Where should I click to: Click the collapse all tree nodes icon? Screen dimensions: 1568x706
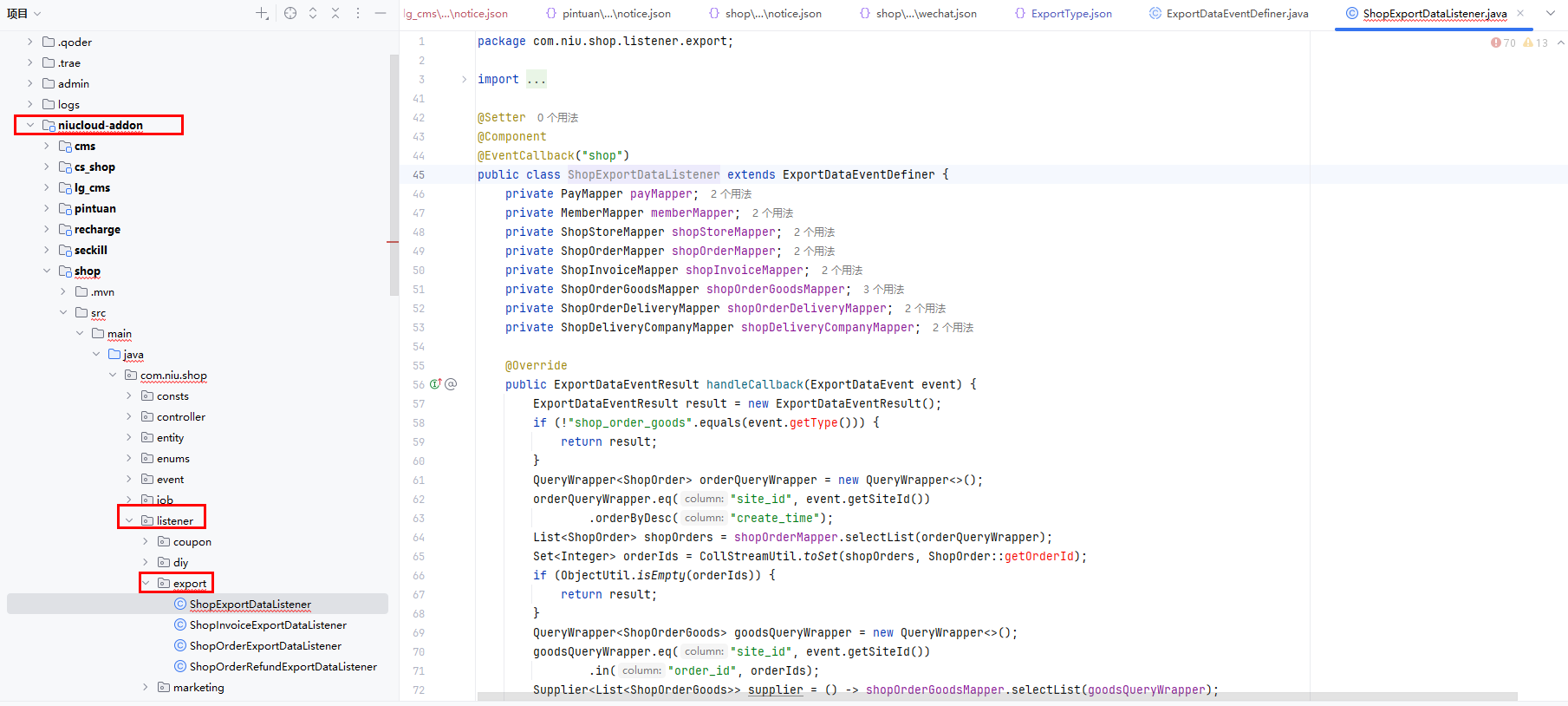(x=335, y=13)
